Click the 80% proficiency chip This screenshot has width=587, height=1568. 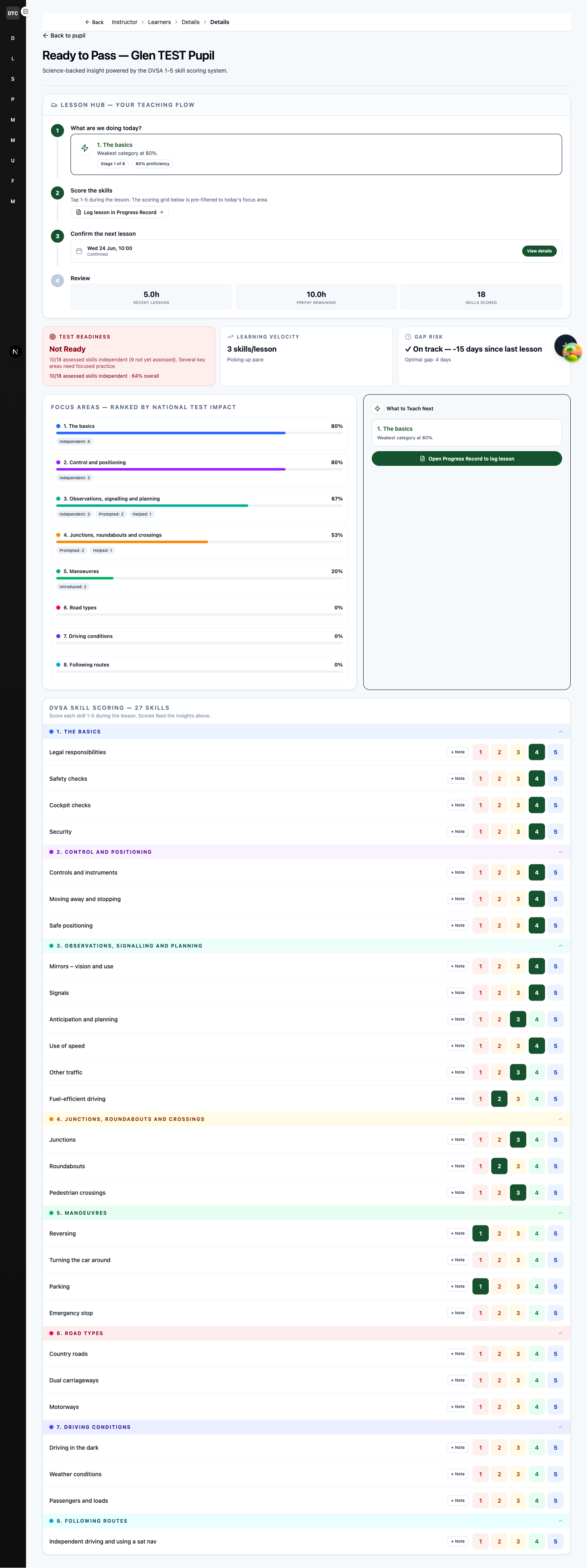tap(153, 164)
